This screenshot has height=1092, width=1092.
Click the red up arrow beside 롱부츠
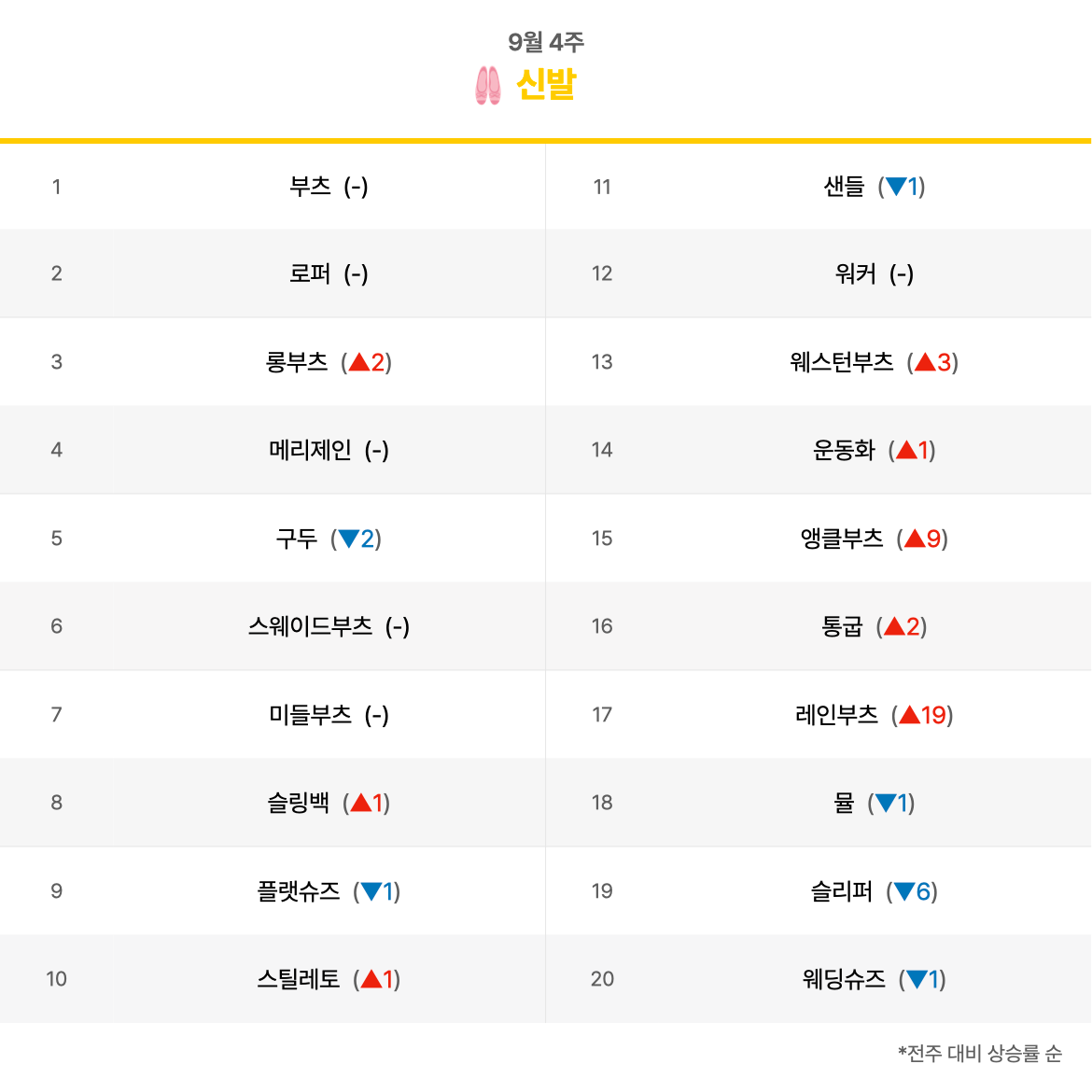pyautogui.click(x=358, y=361)
